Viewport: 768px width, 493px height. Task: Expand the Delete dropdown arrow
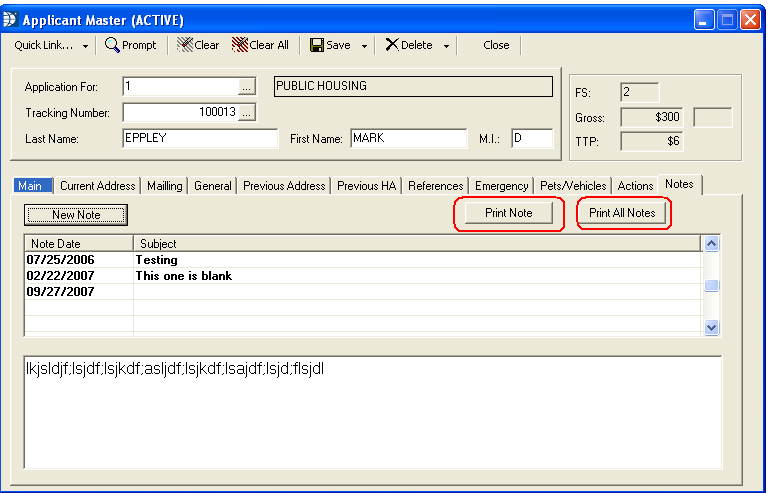[445, 46]
